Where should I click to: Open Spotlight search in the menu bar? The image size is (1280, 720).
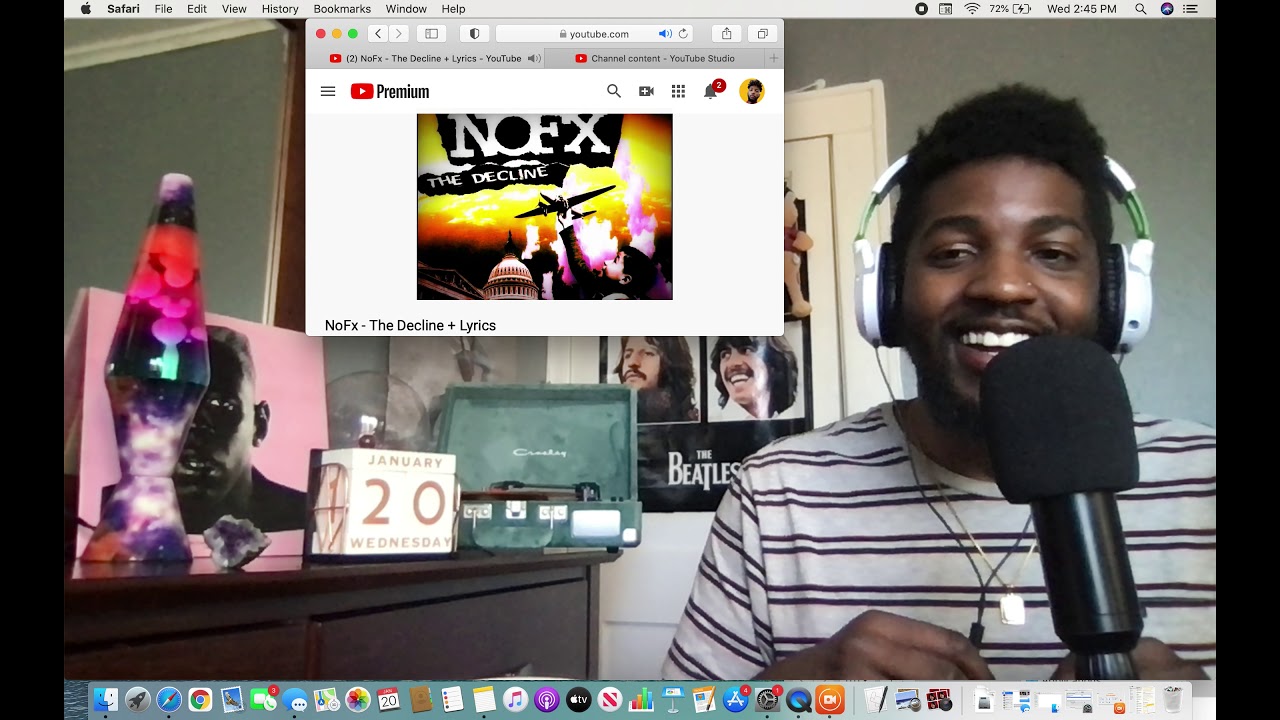click(x=1141, y=9)
